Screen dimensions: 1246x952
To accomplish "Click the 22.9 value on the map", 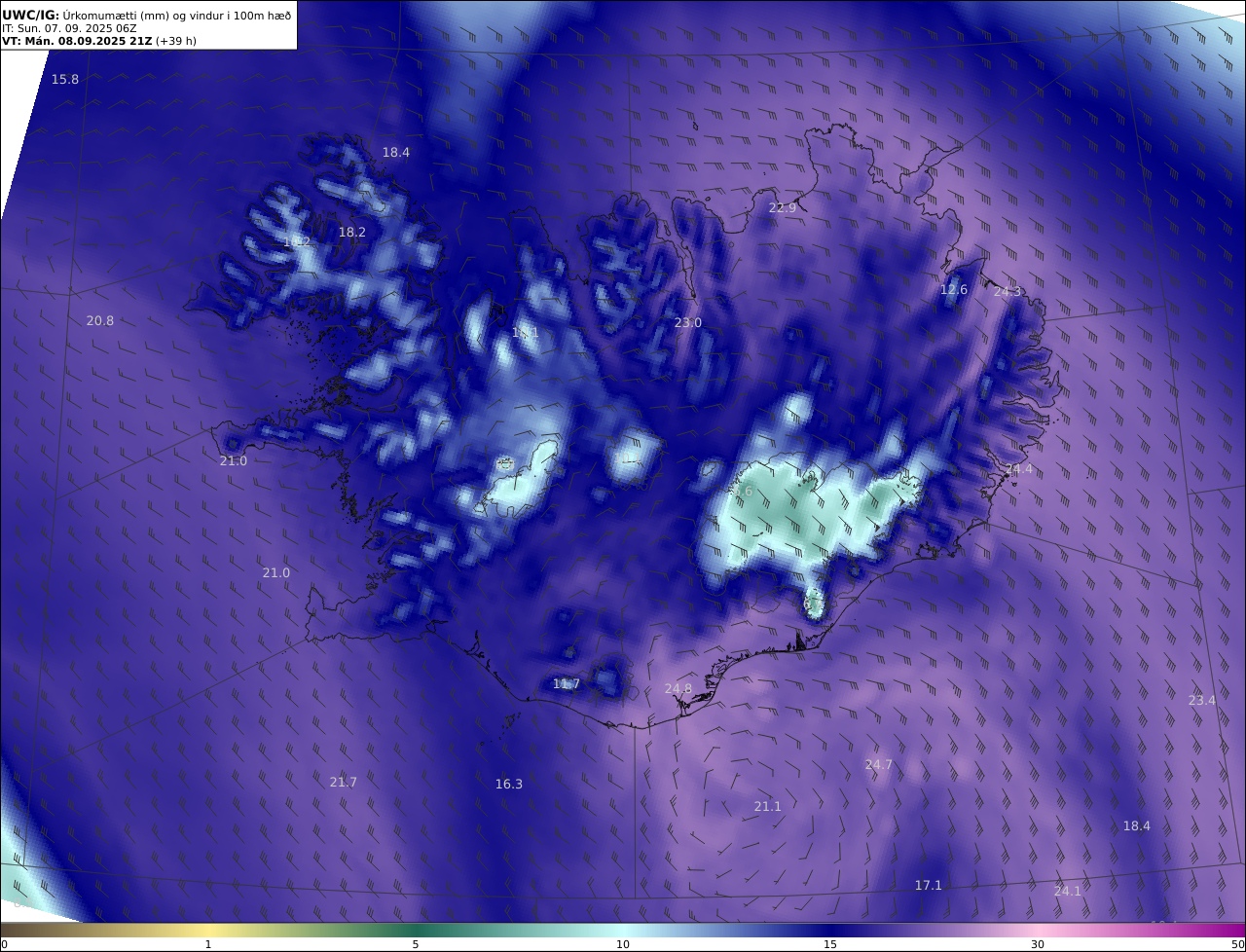I will point(783,207).
